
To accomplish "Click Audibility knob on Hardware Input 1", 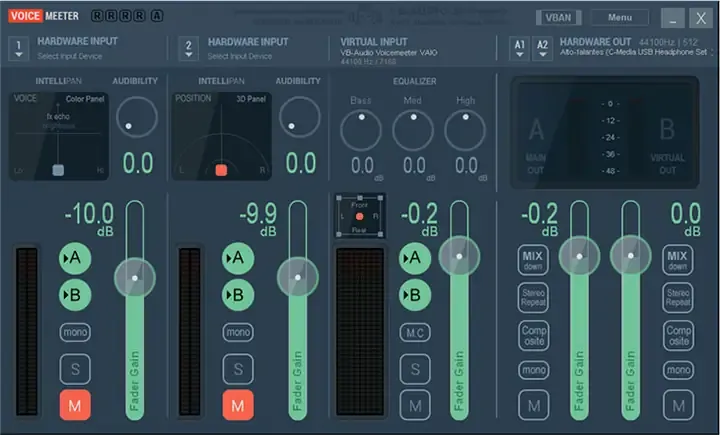I will 136,120.
